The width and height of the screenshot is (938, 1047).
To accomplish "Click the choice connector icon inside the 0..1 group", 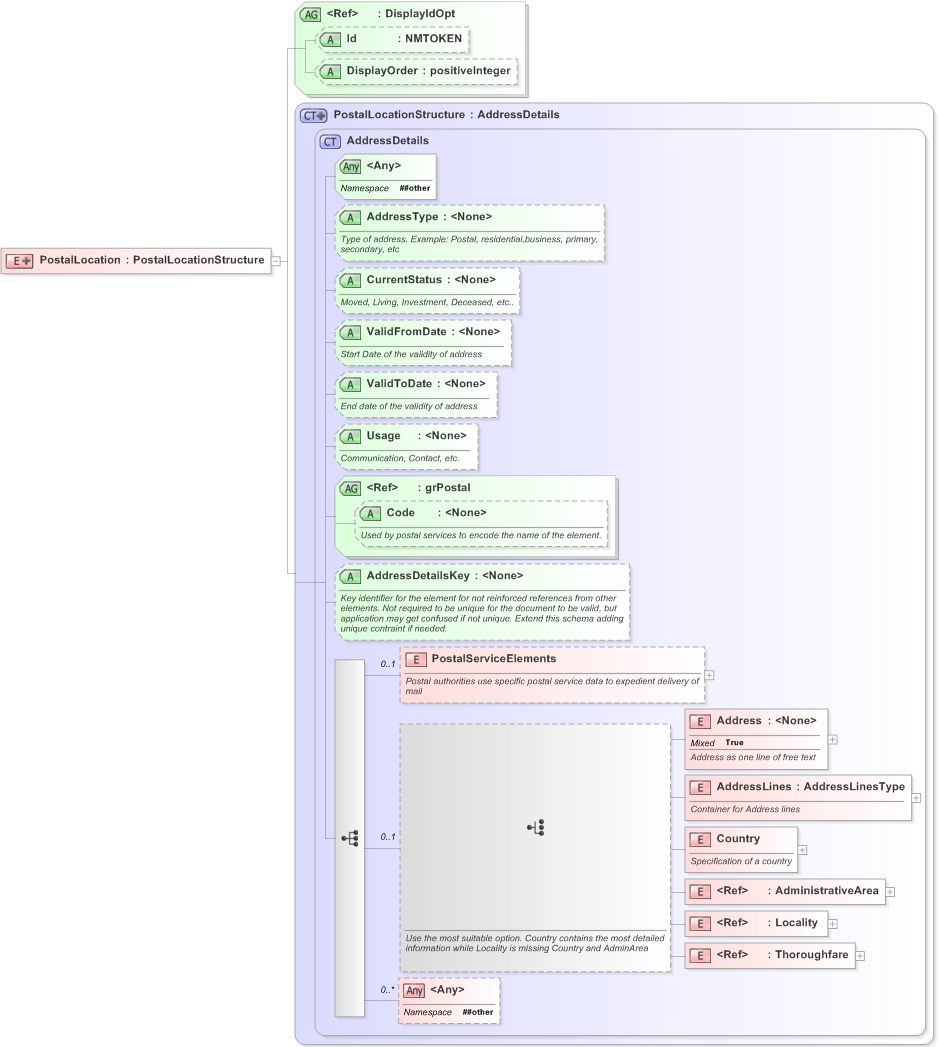I will click(x=536, y=827).
